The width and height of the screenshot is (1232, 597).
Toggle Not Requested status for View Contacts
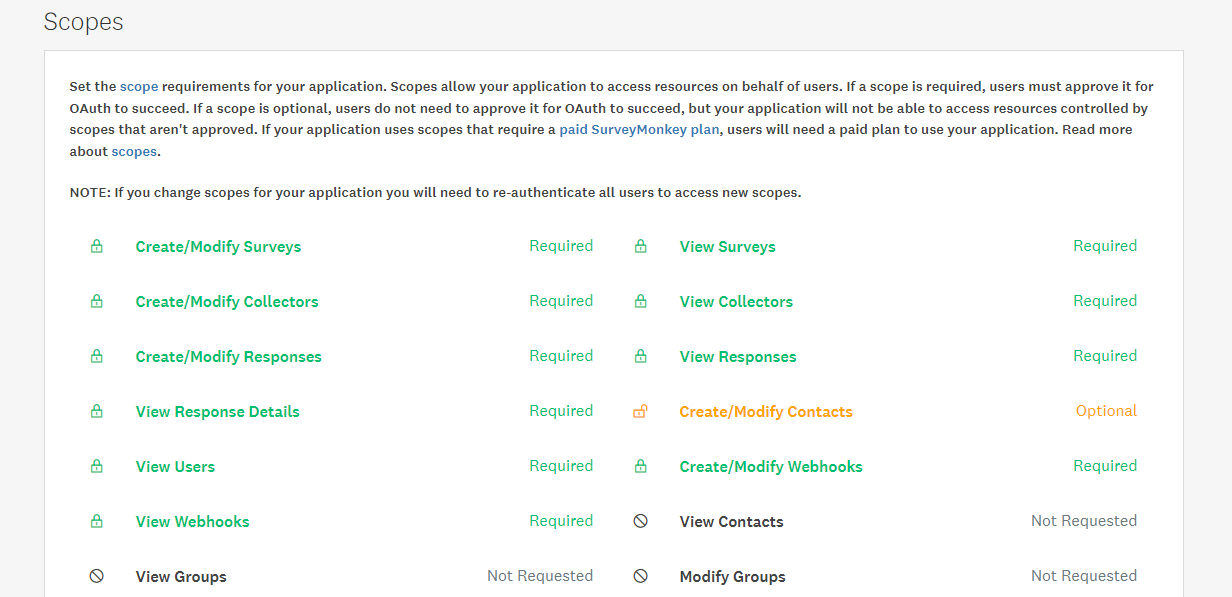tap(1083, 521)
